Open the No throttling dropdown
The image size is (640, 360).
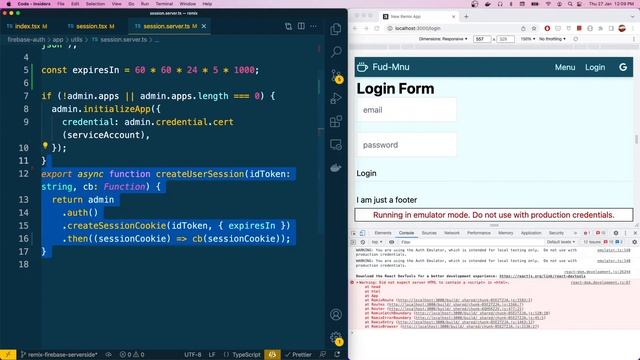552,39
